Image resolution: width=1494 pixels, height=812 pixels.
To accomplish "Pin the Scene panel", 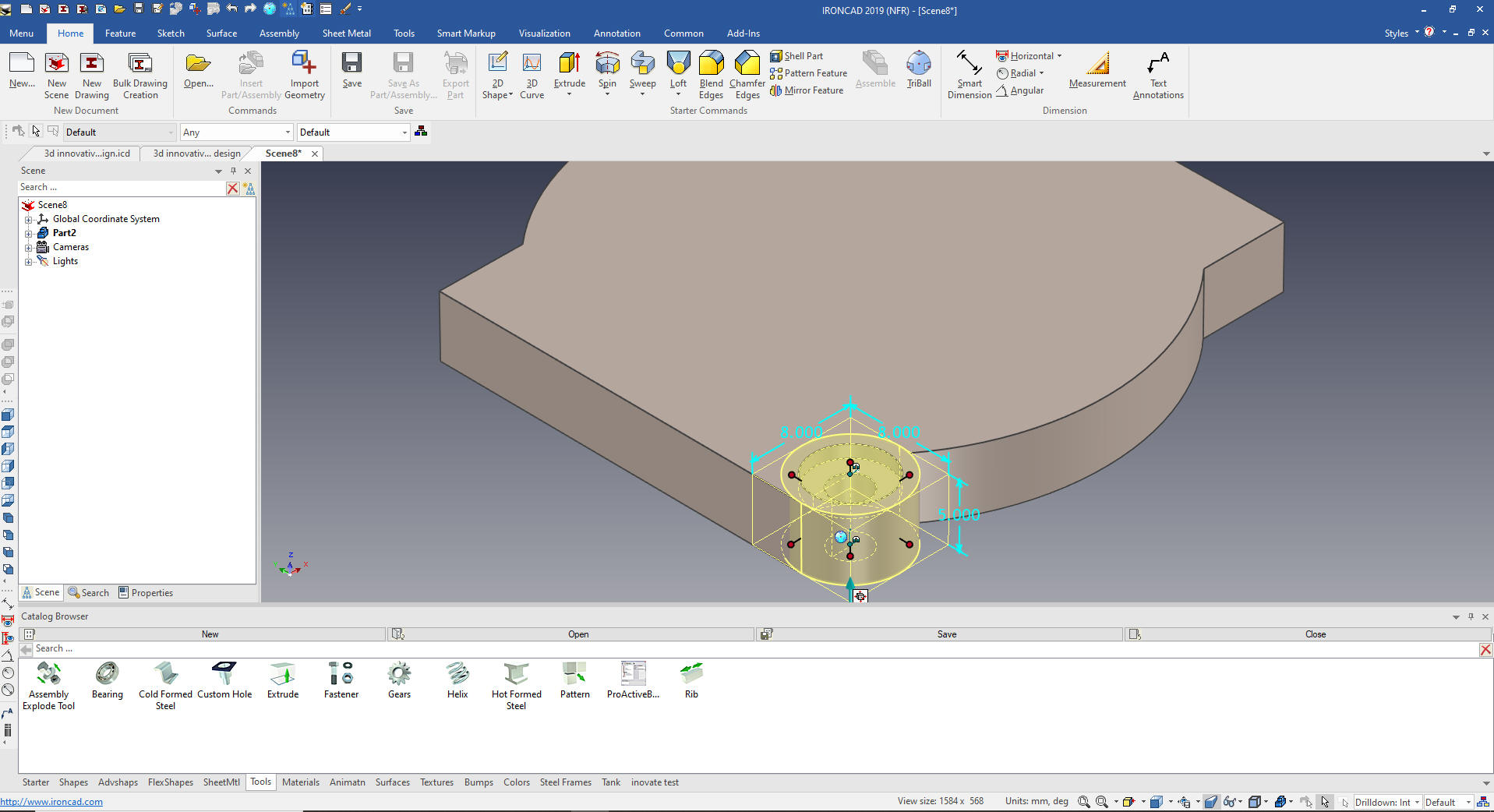I will pos(233,171).
